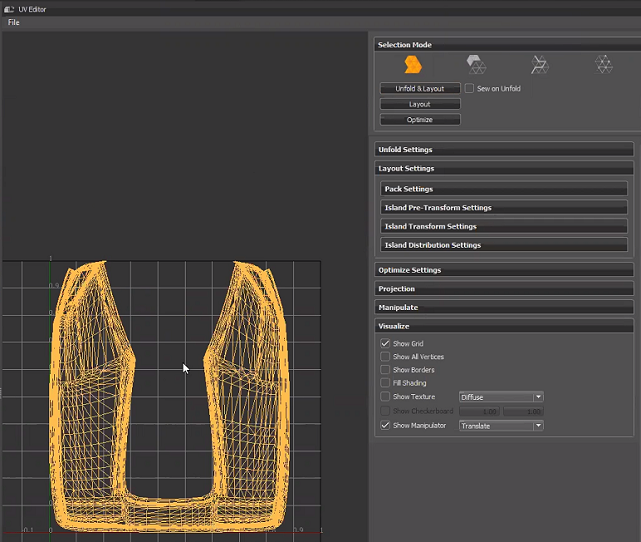
Task: Enable Show All Vertices
Action: pyautogui.click(x=386, y=357)
